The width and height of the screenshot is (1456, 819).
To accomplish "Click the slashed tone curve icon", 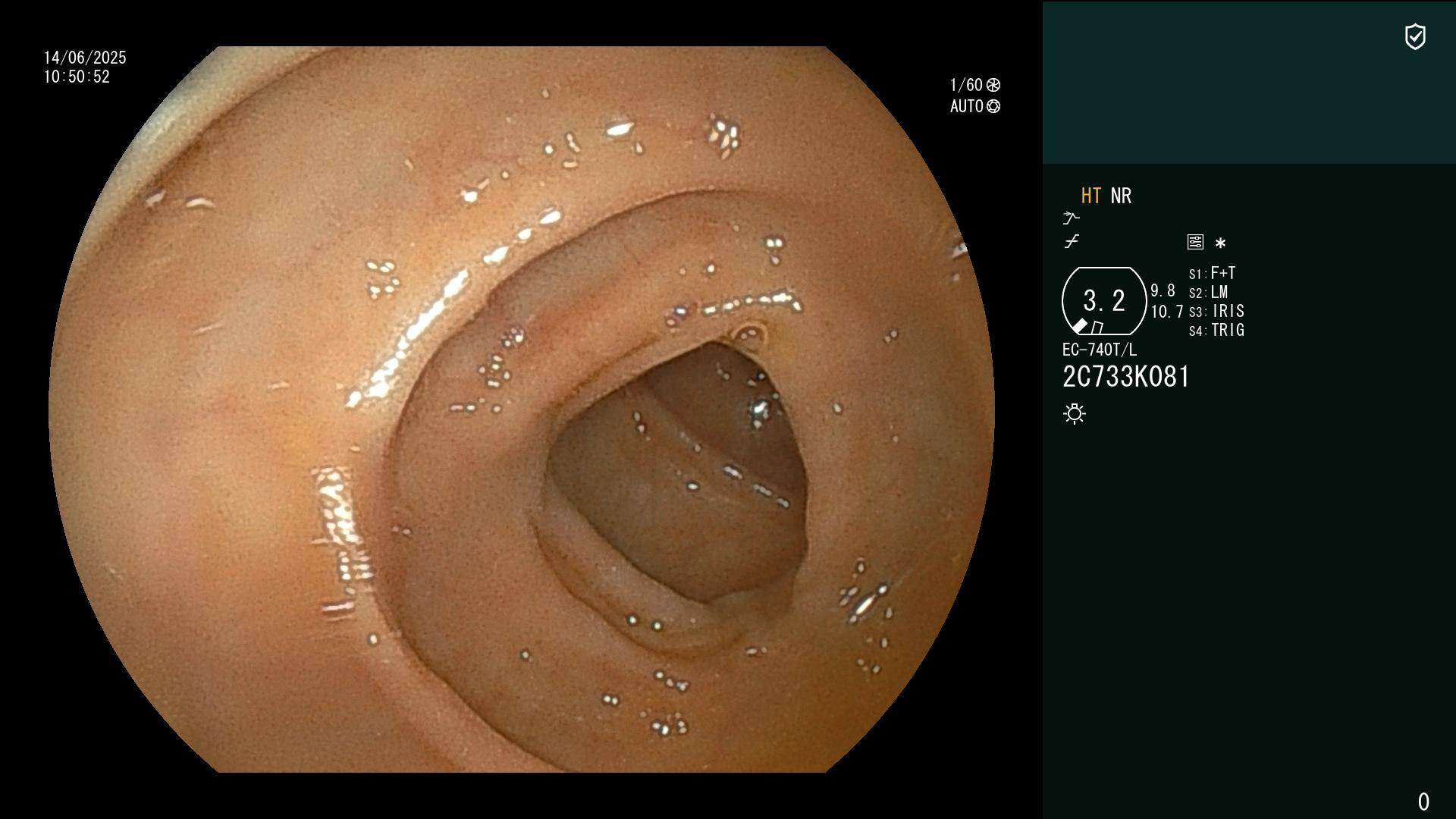I will (x=1072, y=242).
